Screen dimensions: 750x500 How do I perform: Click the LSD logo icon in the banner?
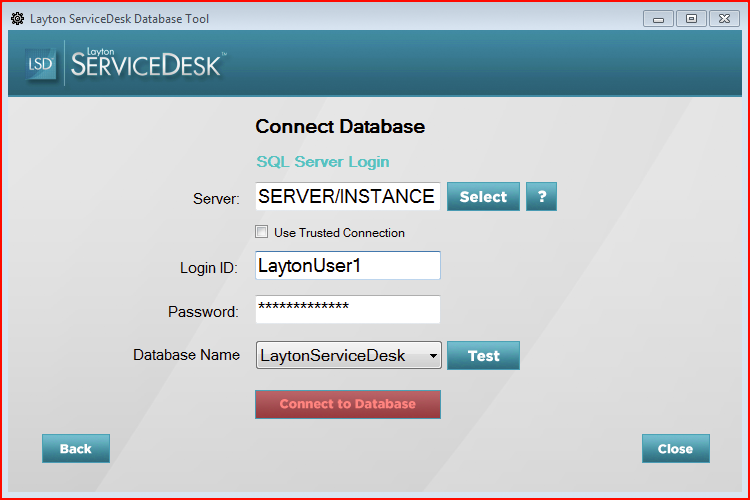pos(40,64)
